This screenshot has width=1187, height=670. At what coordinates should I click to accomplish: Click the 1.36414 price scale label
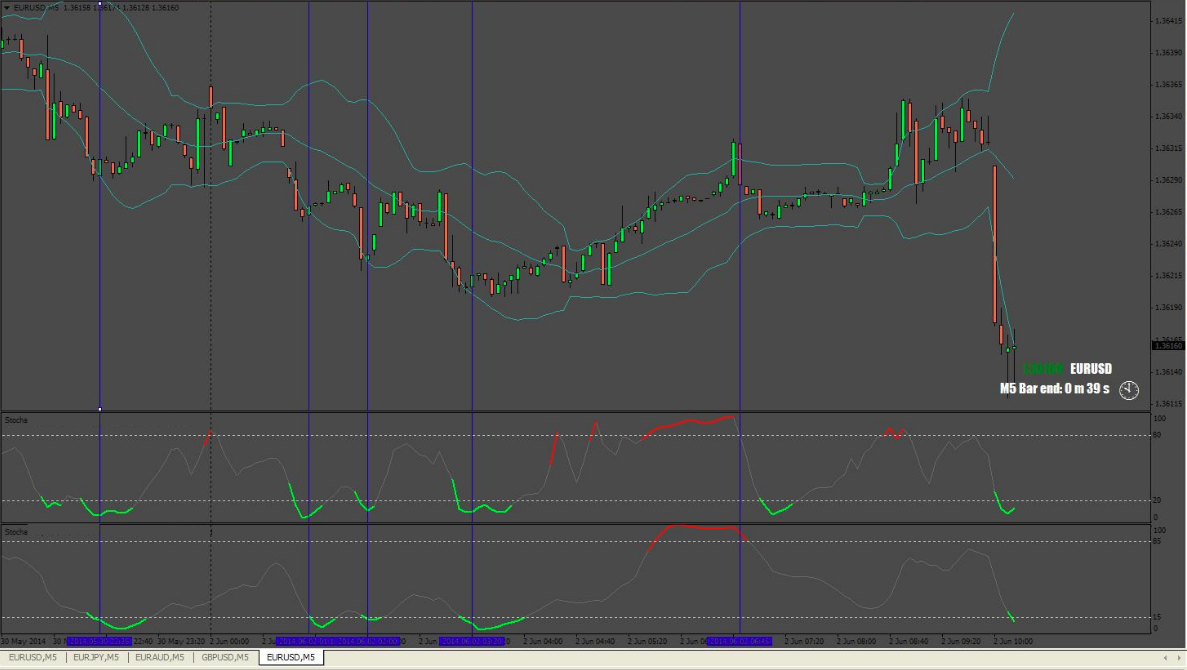pos(1166,21)
